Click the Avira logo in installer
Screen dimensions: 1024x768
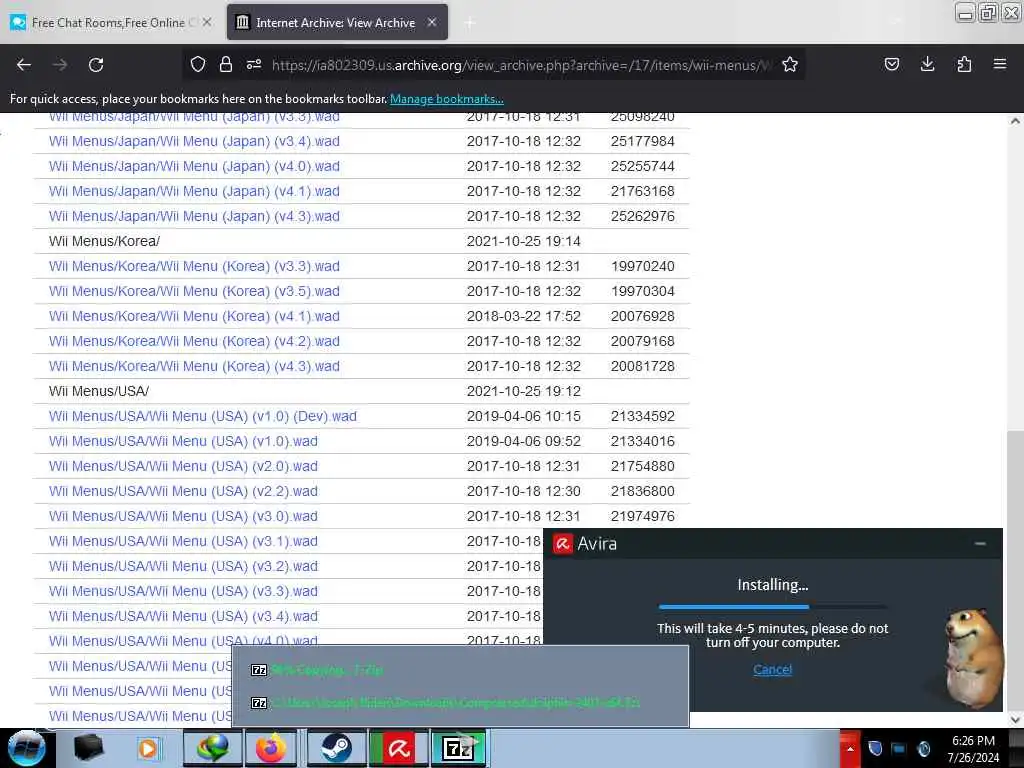click(x=563, y=543)
